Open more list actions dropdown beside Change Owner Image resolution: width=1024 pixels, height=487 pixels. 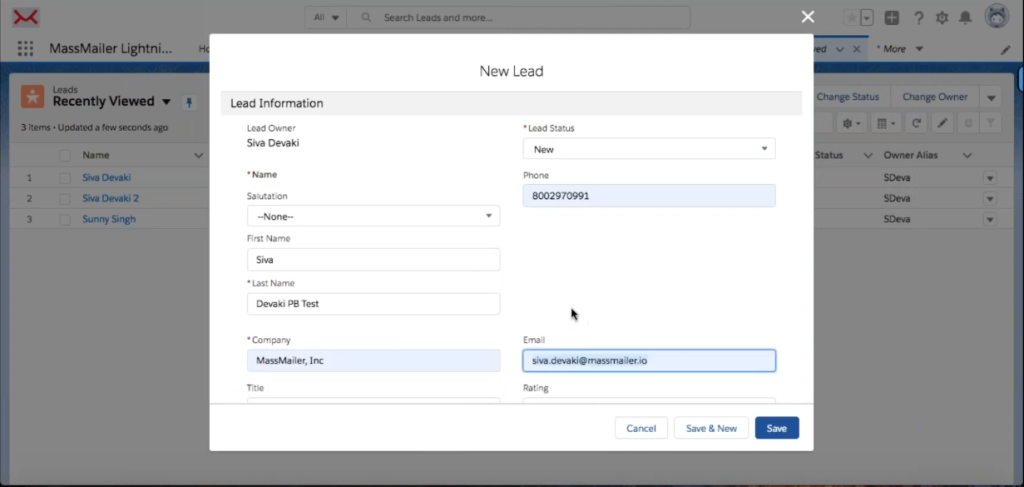pyautogui.click(x=991, y=97)
